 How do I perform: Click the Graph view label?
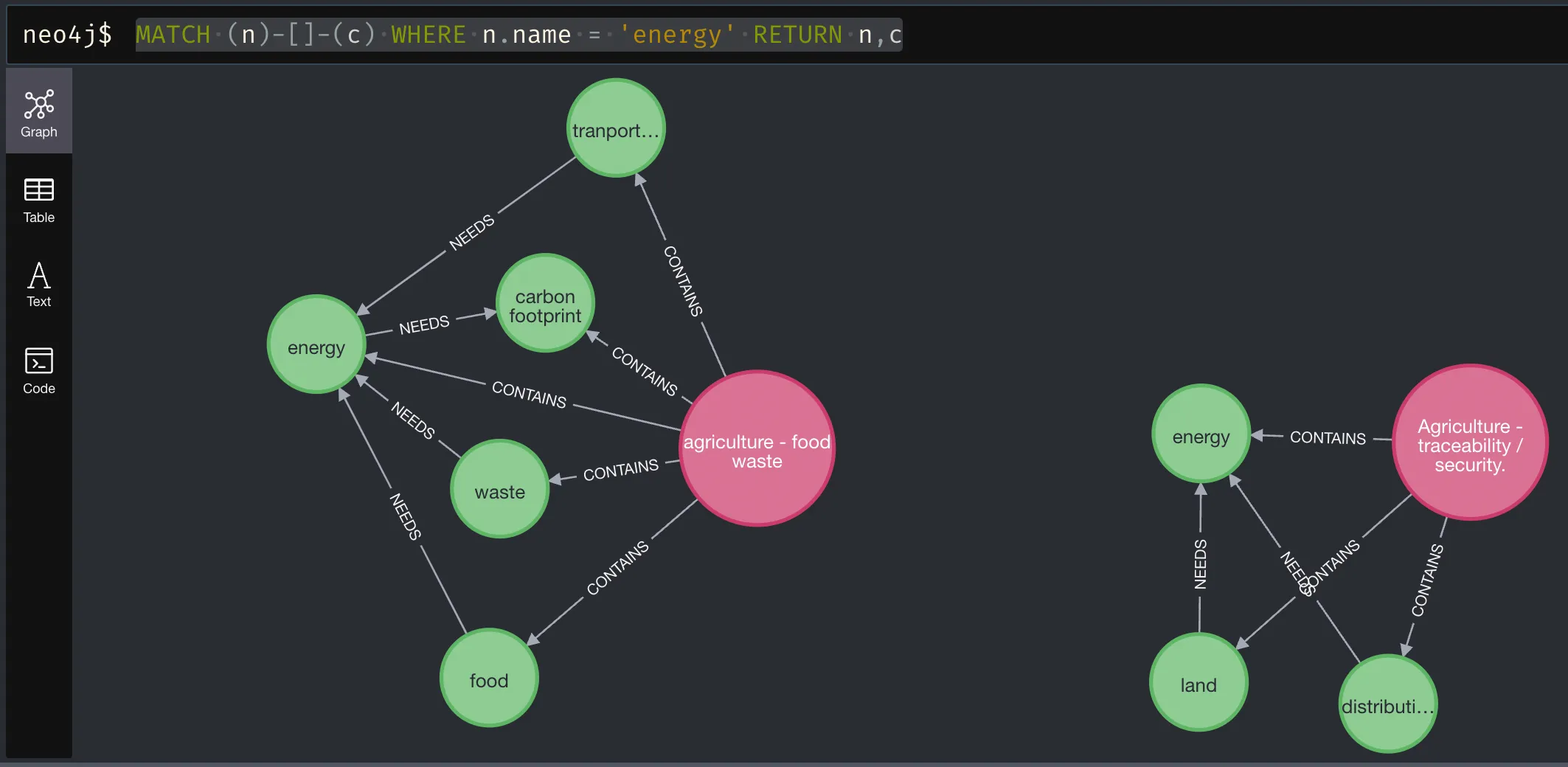[39, 132]
